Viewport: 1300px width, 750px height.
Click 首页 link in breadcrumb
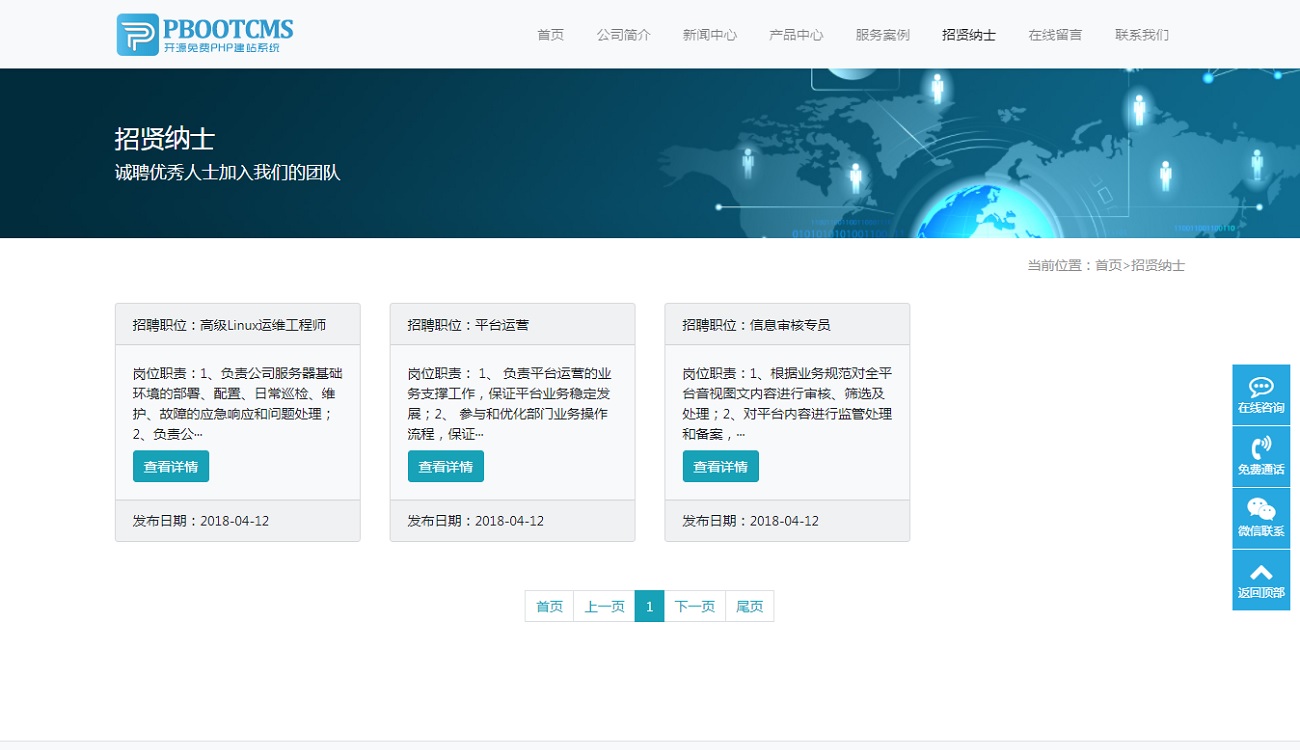pos(1108,265)
